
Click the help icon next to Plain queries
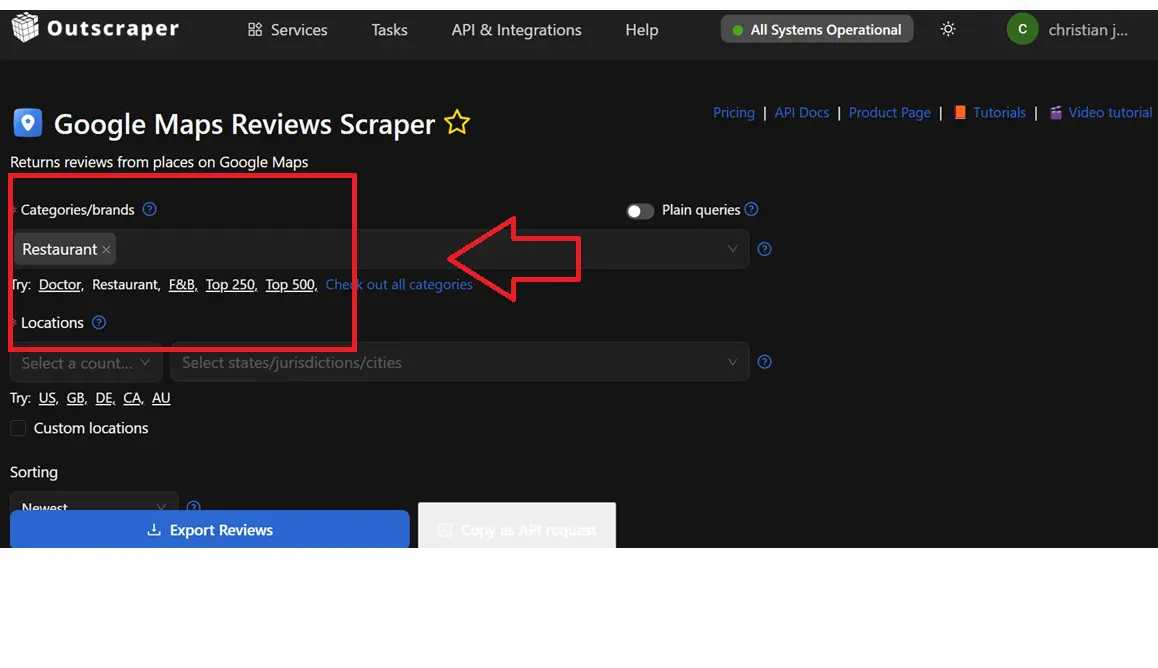pos(752,209)
